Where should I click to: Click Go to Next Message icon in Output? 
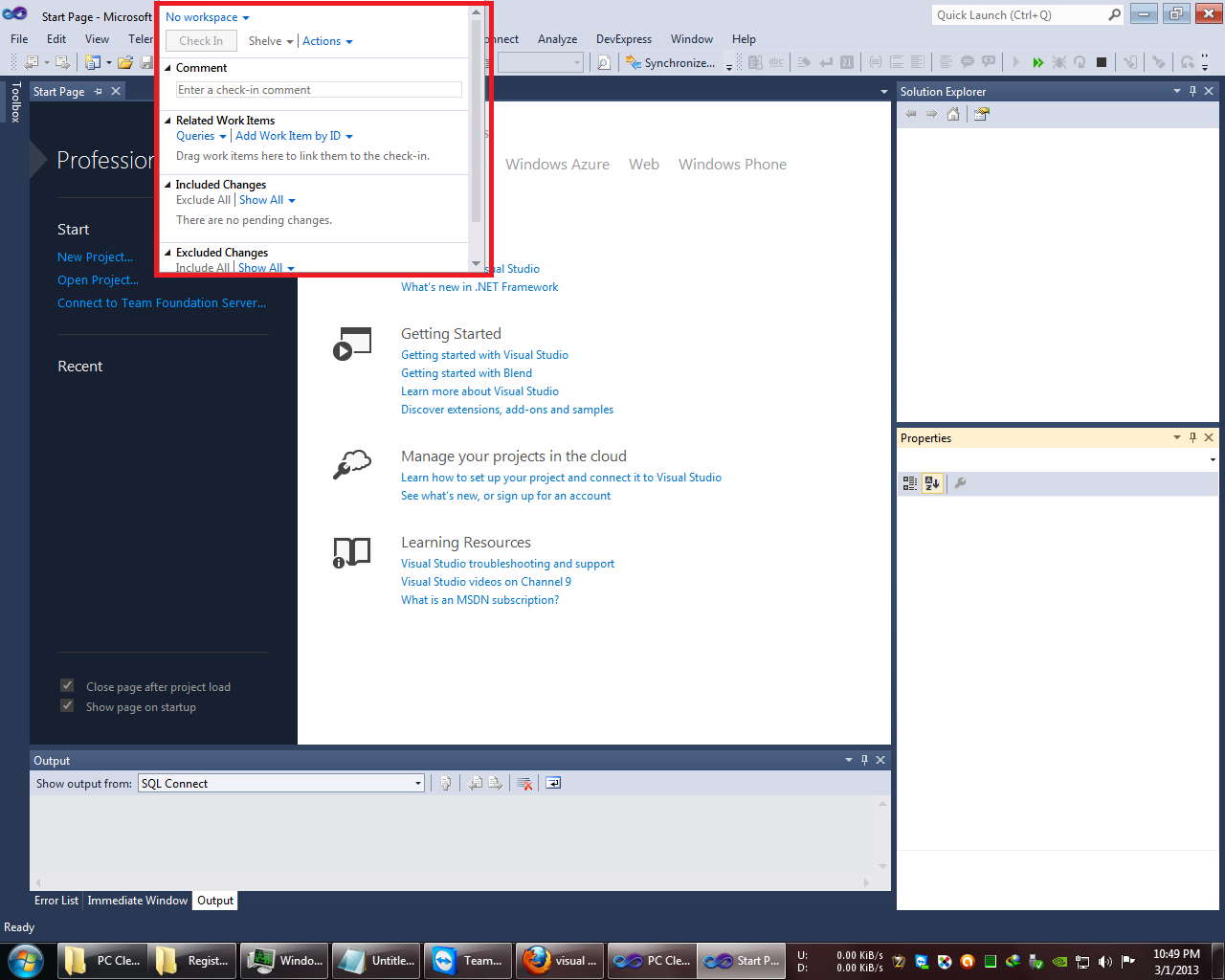(496, 783)
